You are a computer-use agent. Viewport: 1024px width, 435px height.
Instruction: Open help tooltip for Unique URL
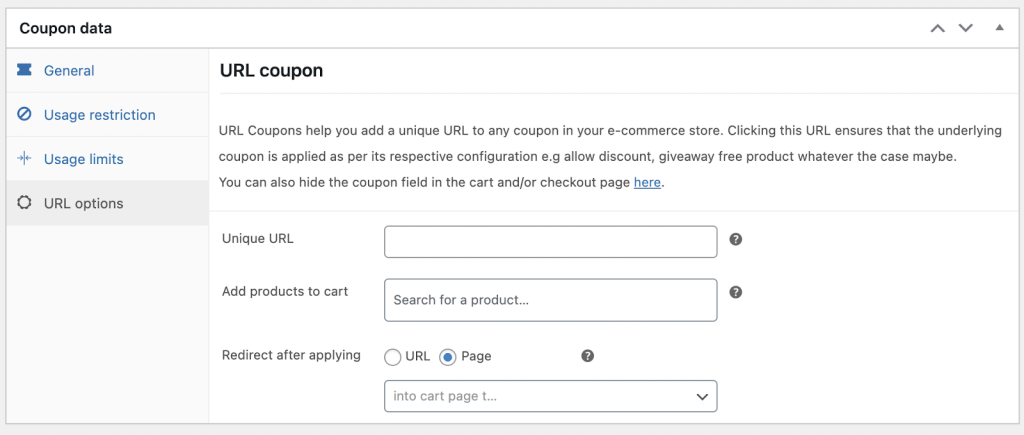pyautogui.click(x=735, y=239)
